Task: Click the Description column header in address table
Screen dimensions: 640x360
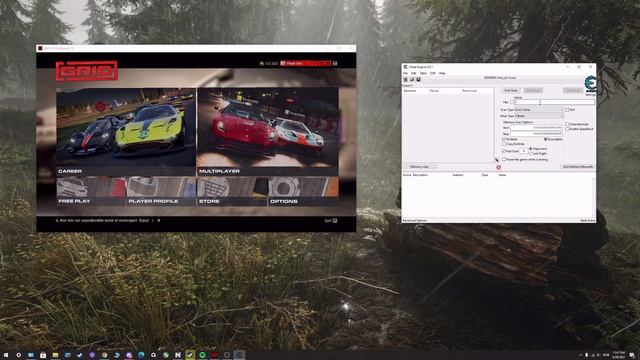Action: [420, 175]
